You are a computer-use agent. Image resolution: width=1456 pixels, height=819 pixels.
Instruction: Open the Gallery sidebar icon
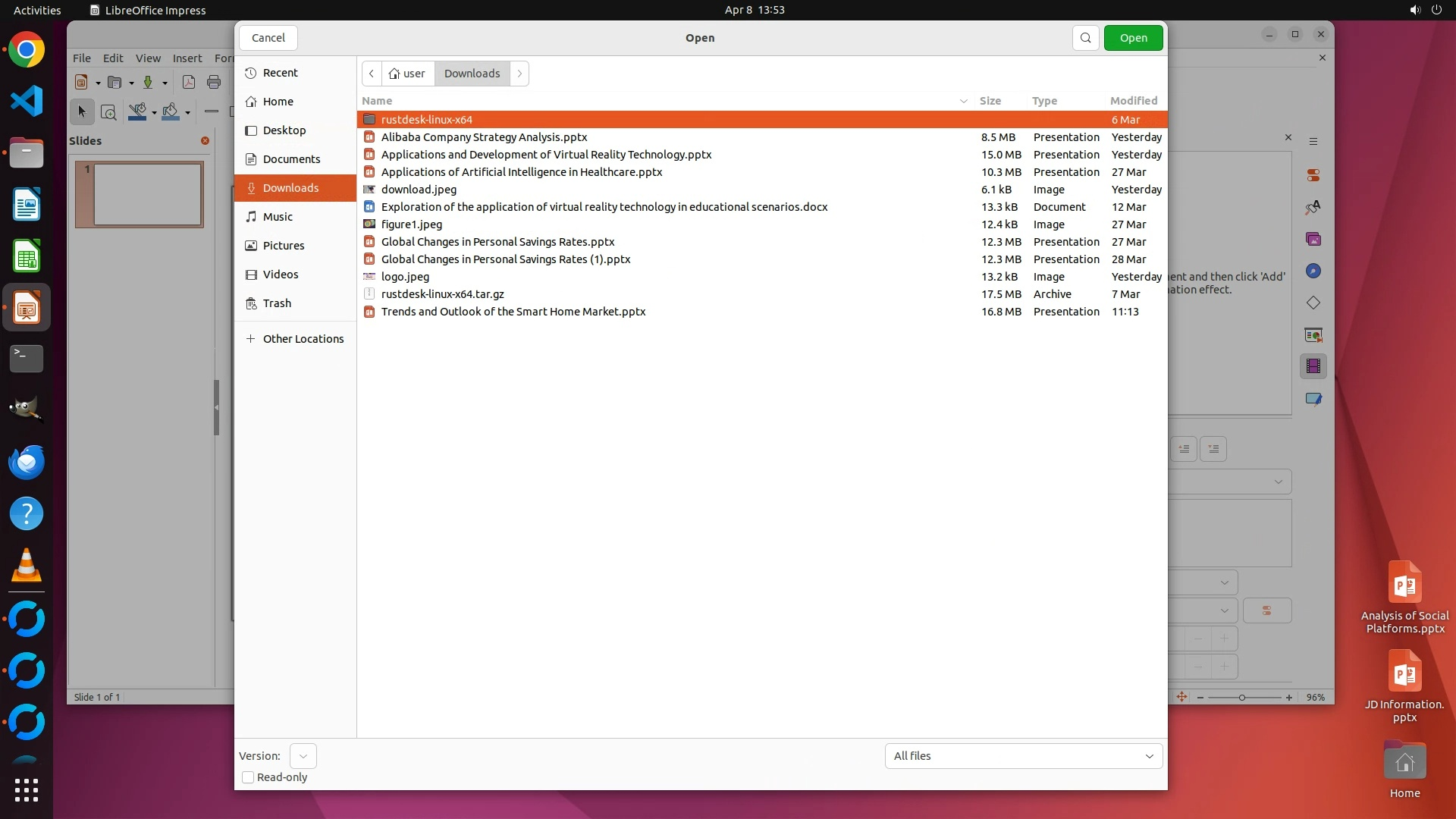click(1313, 240)
